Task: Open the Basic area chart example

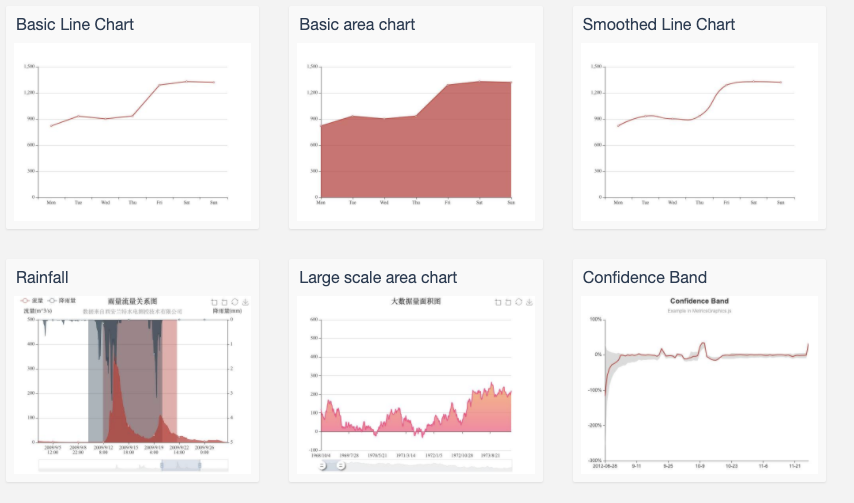Action: click(x=357, y=24)
